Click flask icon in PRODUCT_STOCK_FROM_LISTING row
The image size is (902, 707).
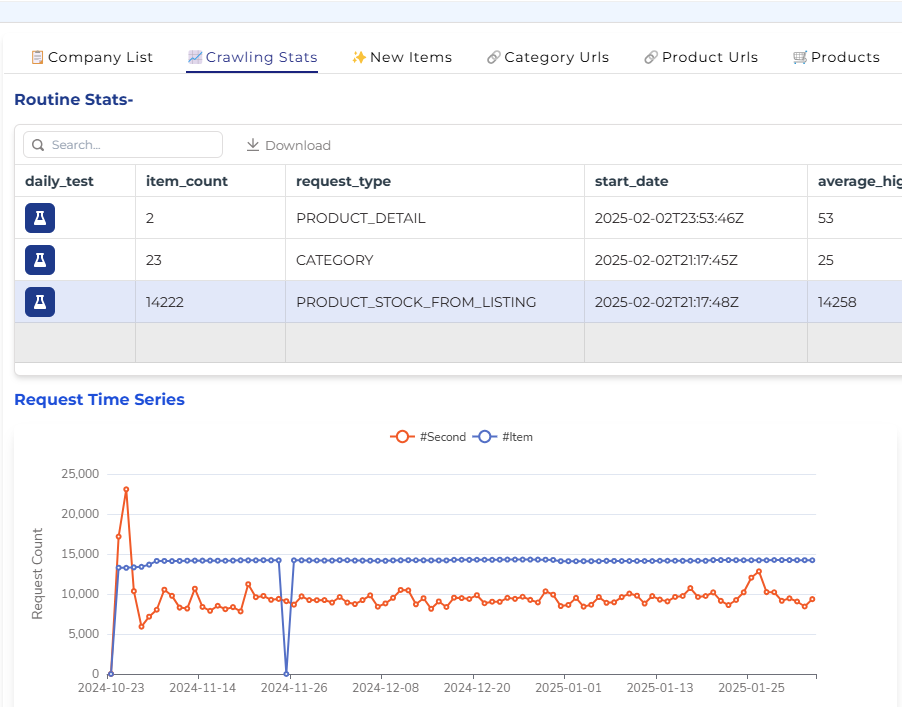point(40,302)
